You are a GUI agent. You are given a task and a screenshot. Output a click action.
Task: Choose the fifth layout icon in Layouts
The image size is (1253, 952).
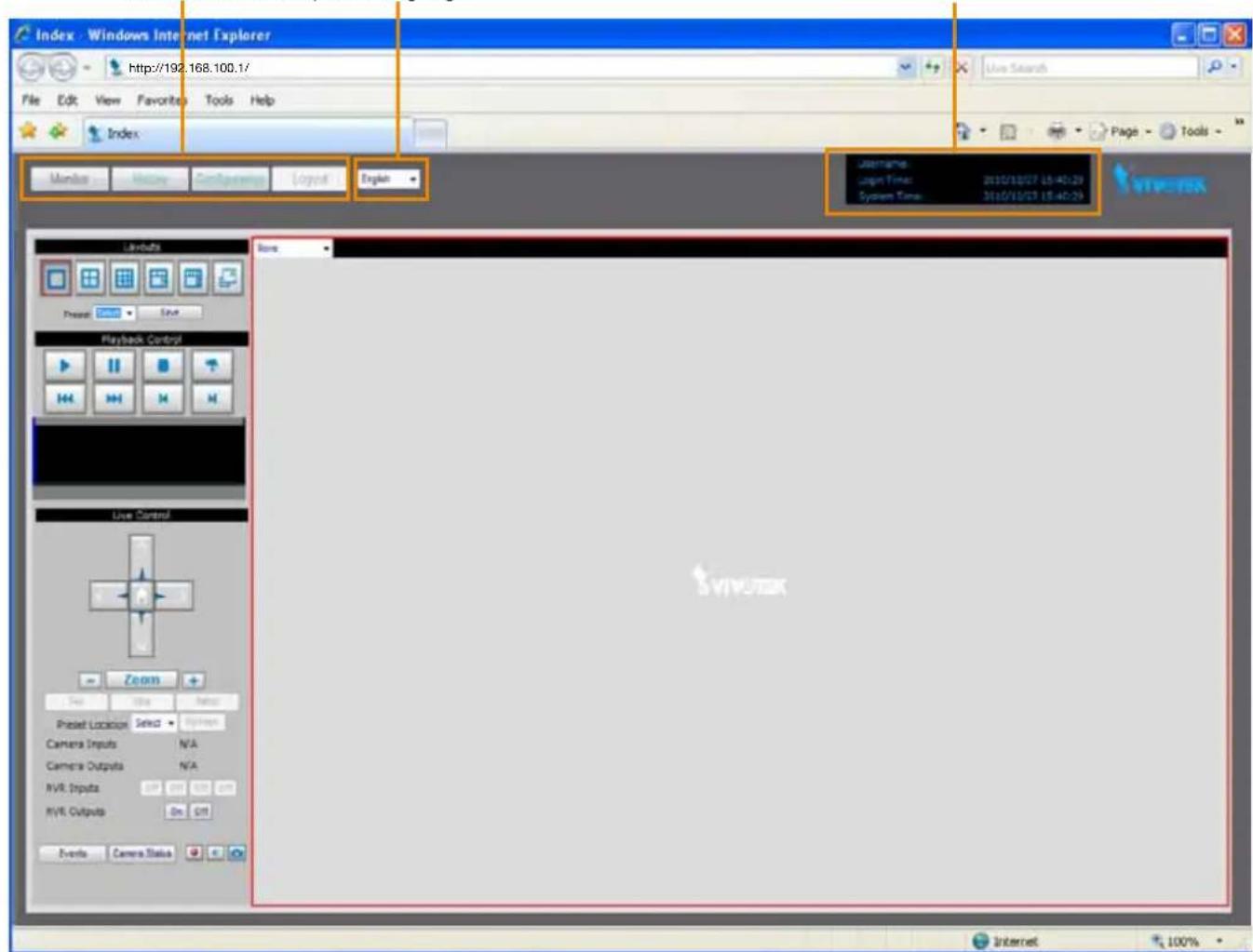pyautogui.click(x=193, y=277)
